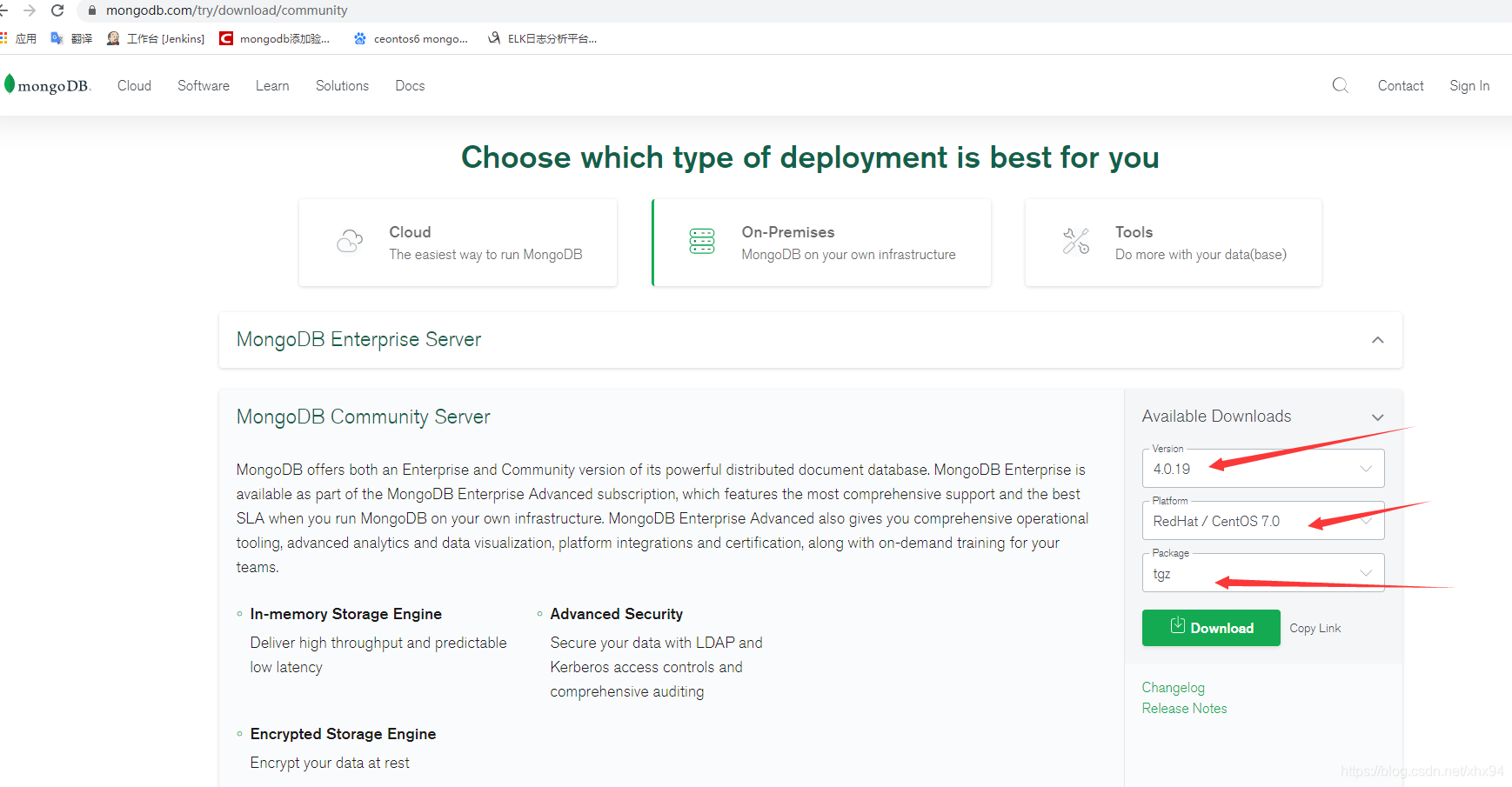Open the Platform RedHat / CentOS dropdown
This screenshot has height=787, width=1512.
(x=1263, y=521)
